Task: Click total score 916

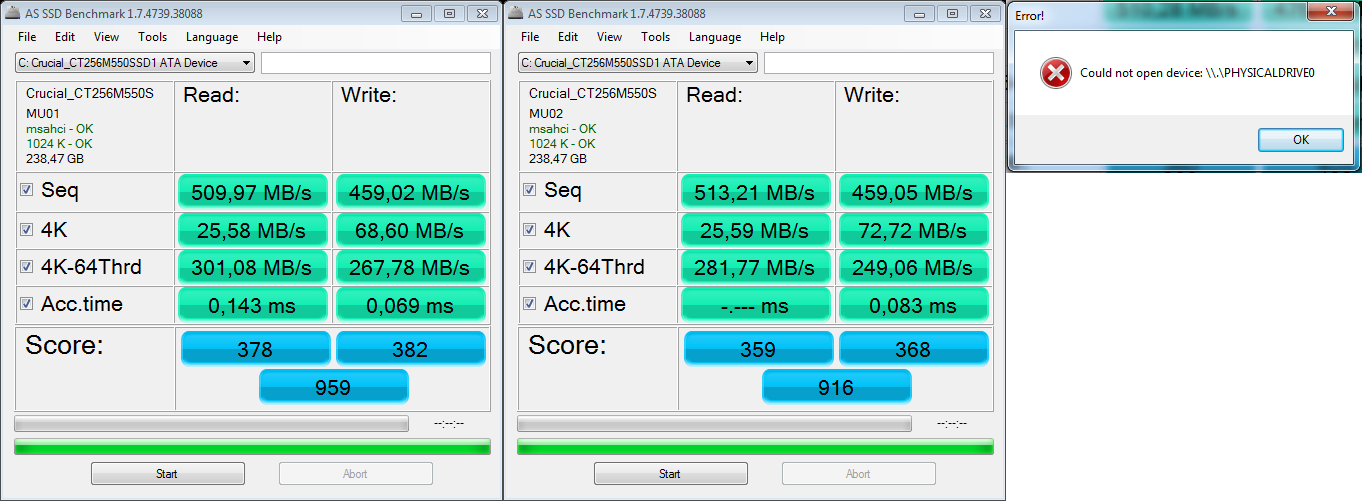Action: (836, 386)
